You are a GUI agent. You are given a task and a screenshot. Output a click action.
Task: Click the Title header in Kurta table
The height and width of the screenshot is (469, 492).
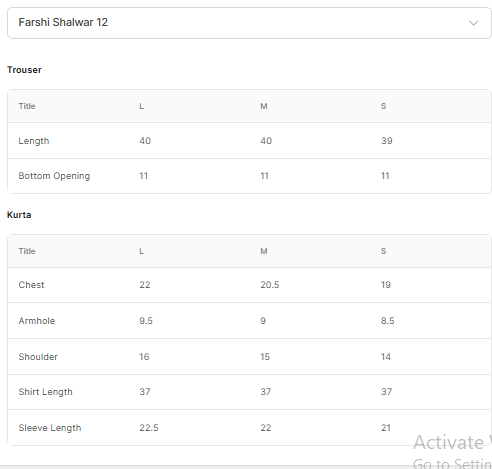(27, 251)
